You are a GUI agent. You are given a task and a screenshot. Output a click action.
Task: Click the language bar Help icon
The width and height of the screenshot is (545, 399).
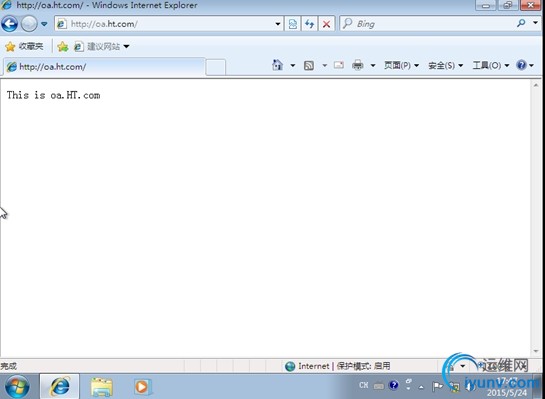coord(393,385)
